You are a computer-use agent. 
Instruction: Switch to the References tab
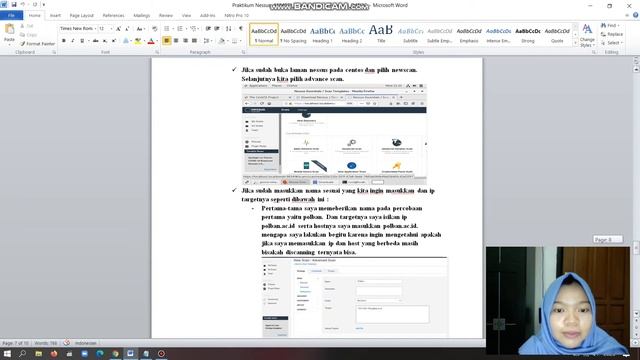[x=113, y=16]
